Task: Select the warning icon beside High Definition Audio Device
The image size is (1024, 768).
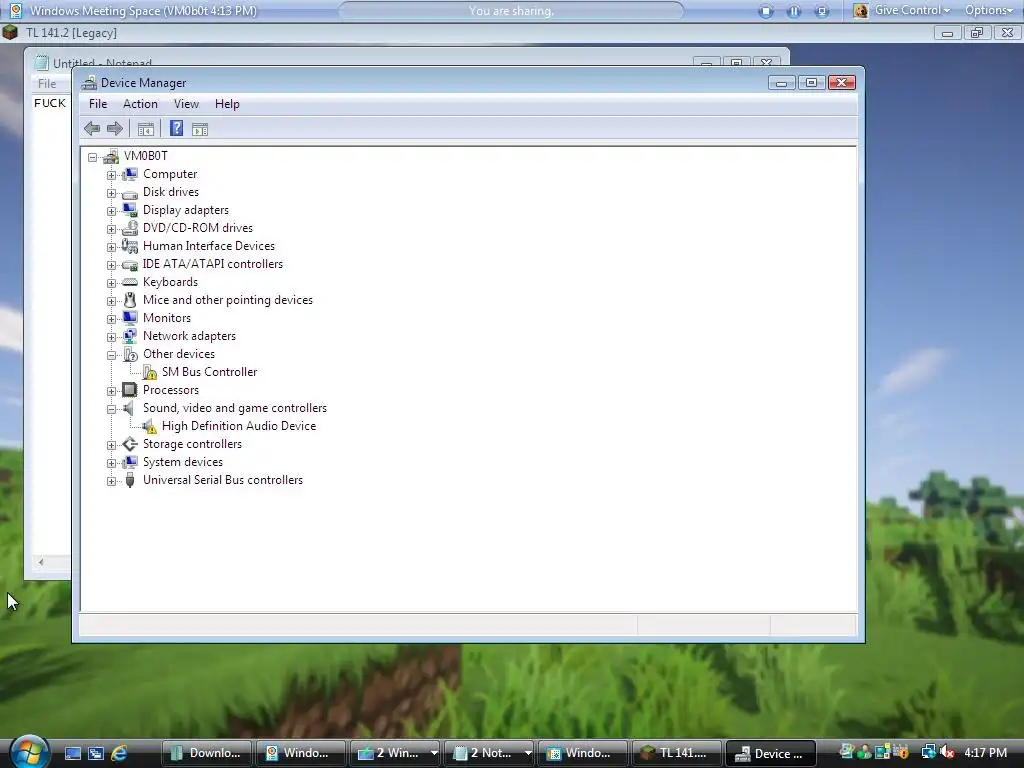Action: coord(150,426)
